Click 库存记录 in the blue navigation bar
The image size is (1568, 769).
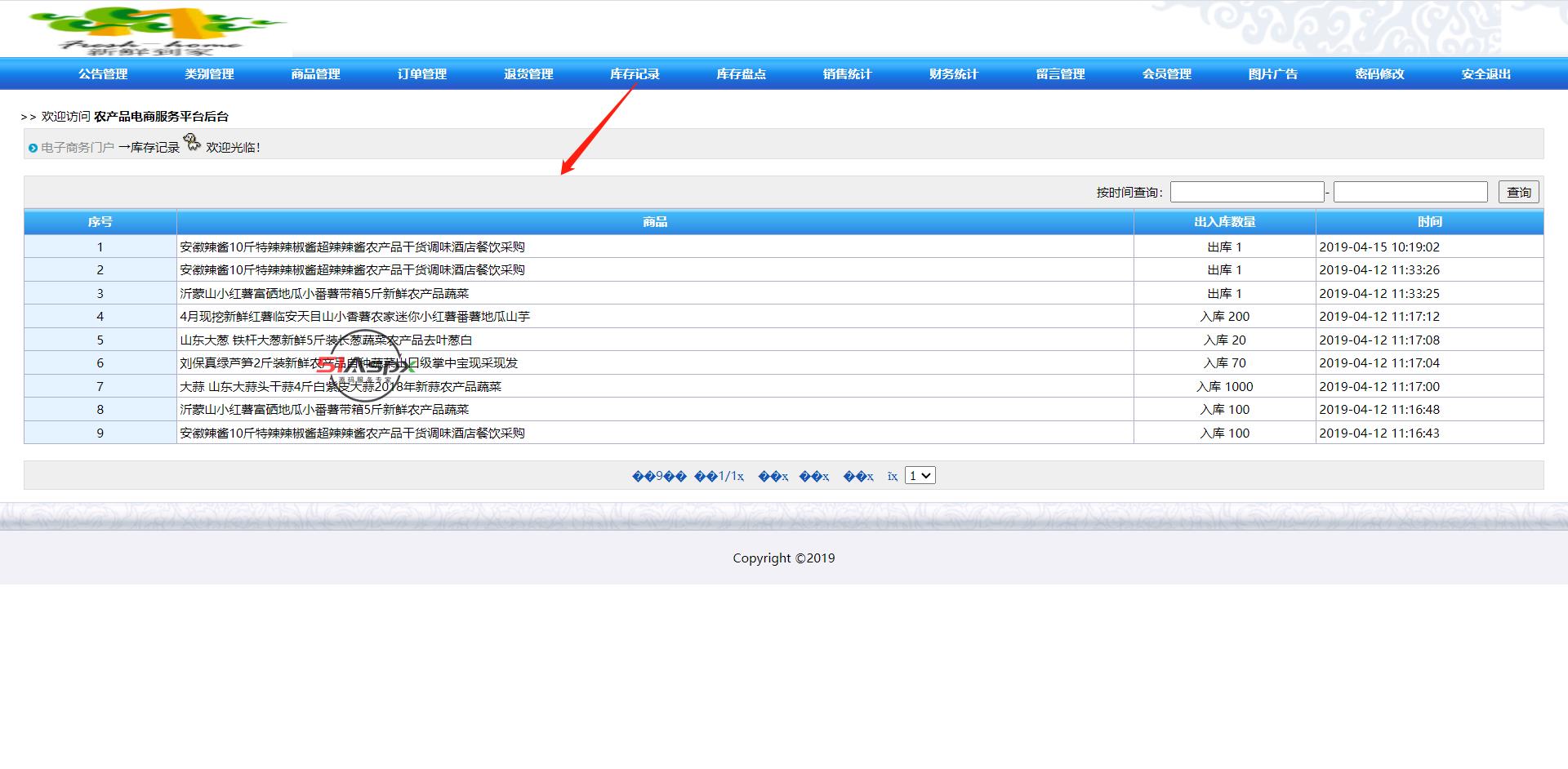coord(635,74)
